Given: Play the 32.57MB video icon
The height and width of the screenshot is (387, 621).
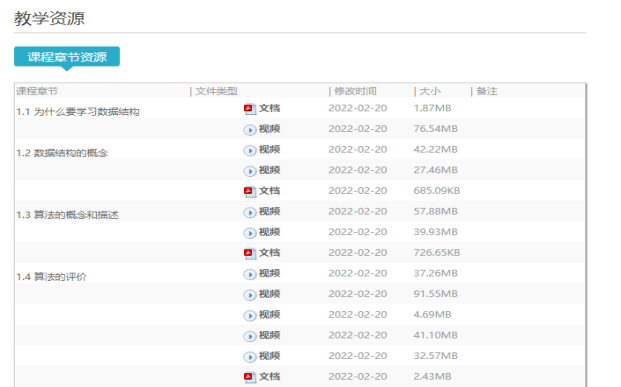Looking at the screenshot, I should [x=250, y=356].
